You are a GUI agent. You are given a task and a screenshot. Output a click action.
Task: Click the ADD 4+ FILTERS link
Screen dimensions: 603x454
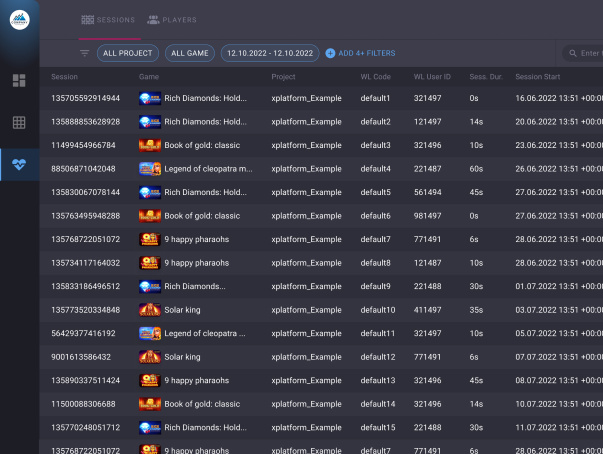click(x=366, y=53)
